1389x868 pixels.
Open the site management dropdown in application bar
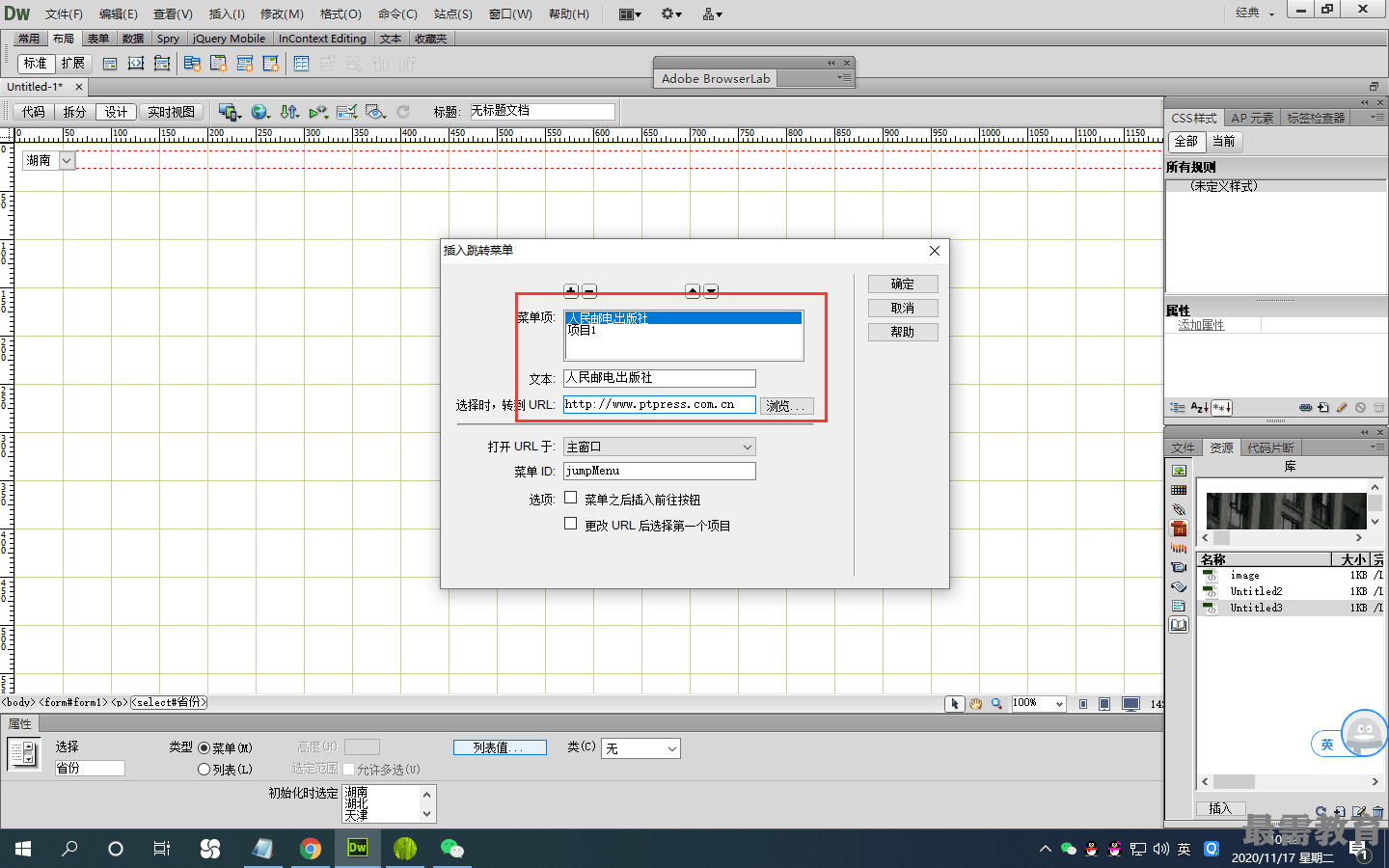[713, 14]
